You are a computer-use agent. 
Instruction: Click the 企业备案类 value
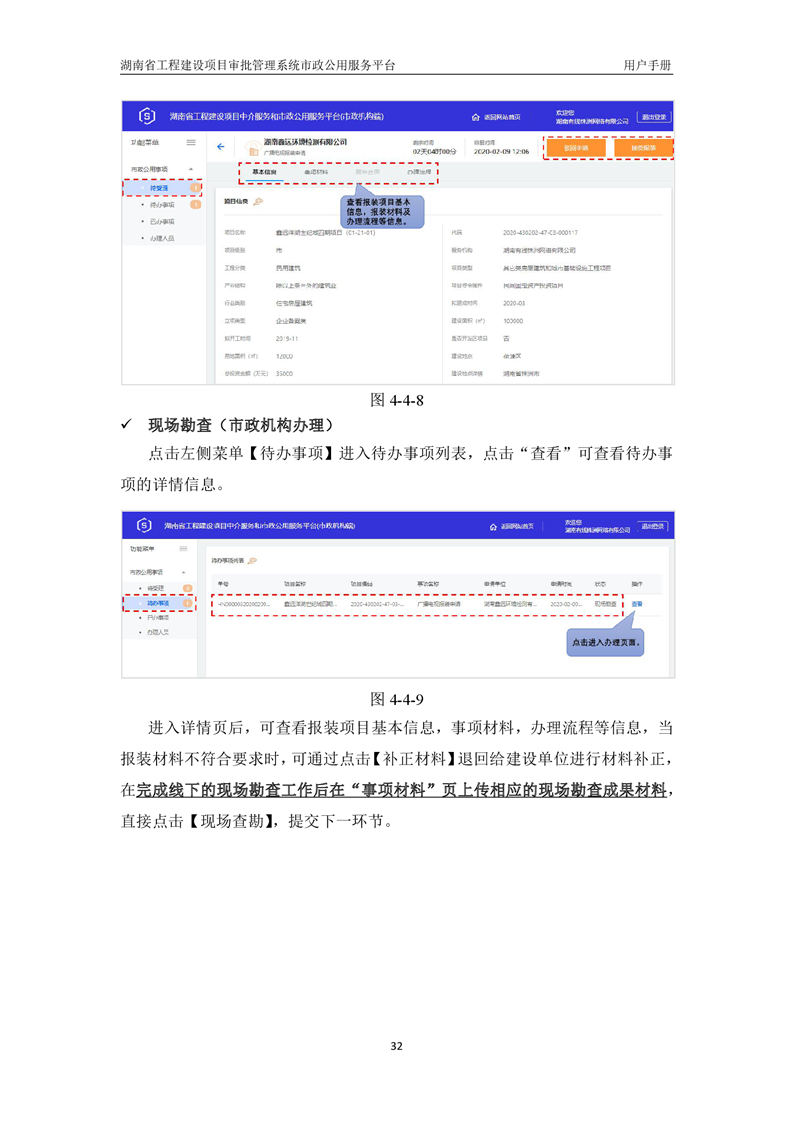tap(291, 321)
